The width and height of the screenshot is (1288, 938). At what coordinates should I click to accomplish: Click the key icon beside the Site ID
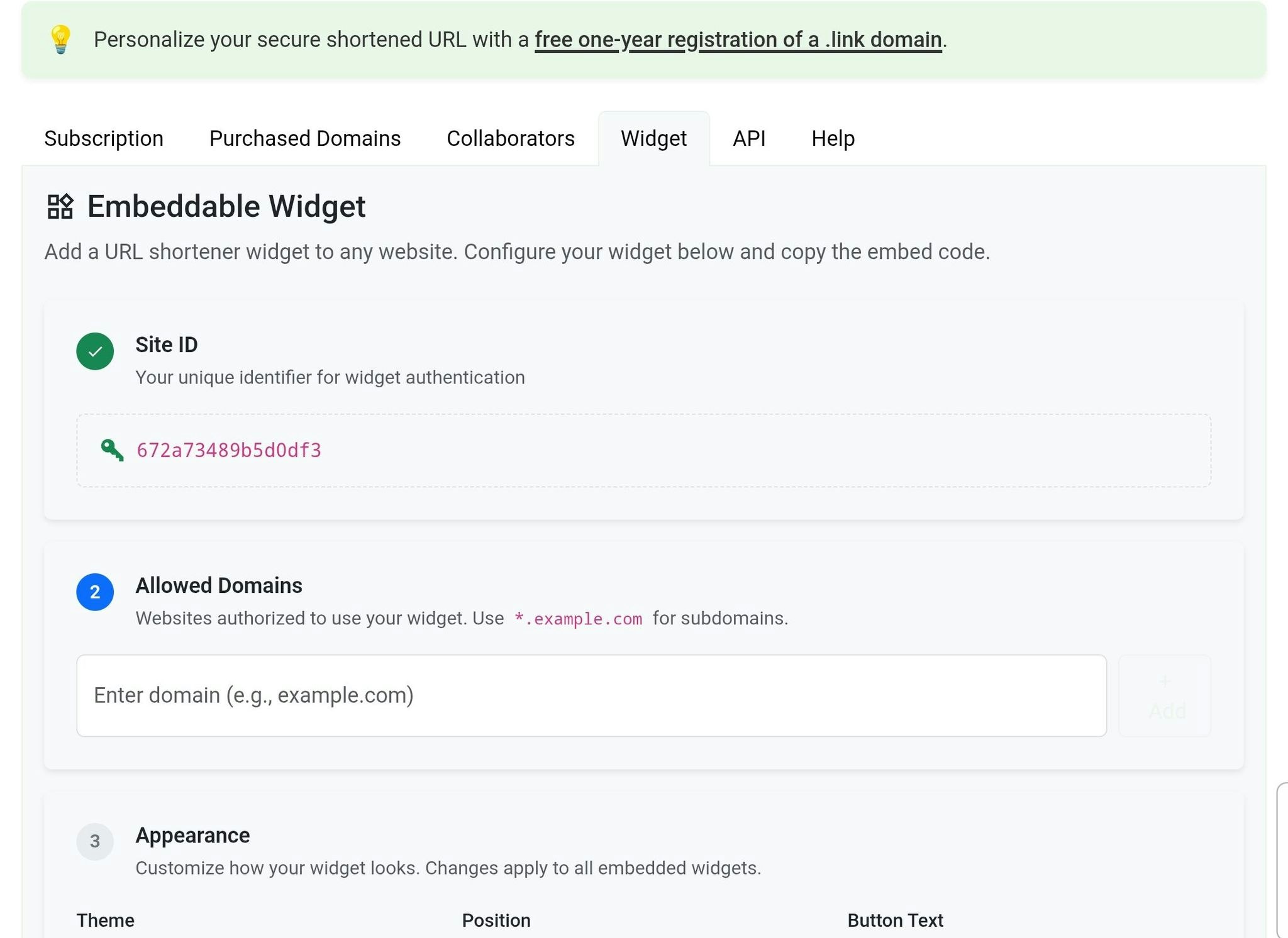112,450
